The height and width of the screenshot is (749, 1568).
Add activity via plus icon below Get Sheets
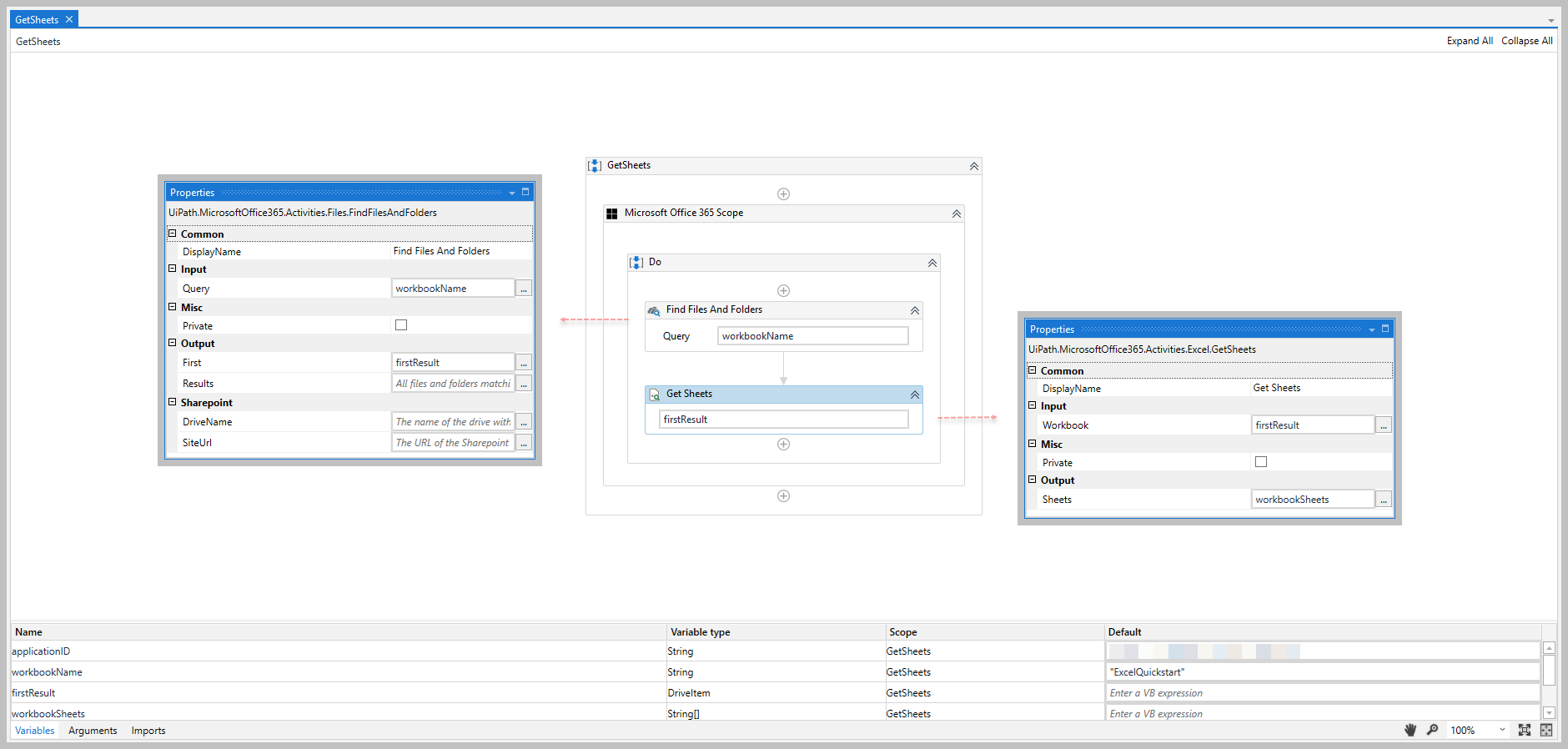point(783,445)
